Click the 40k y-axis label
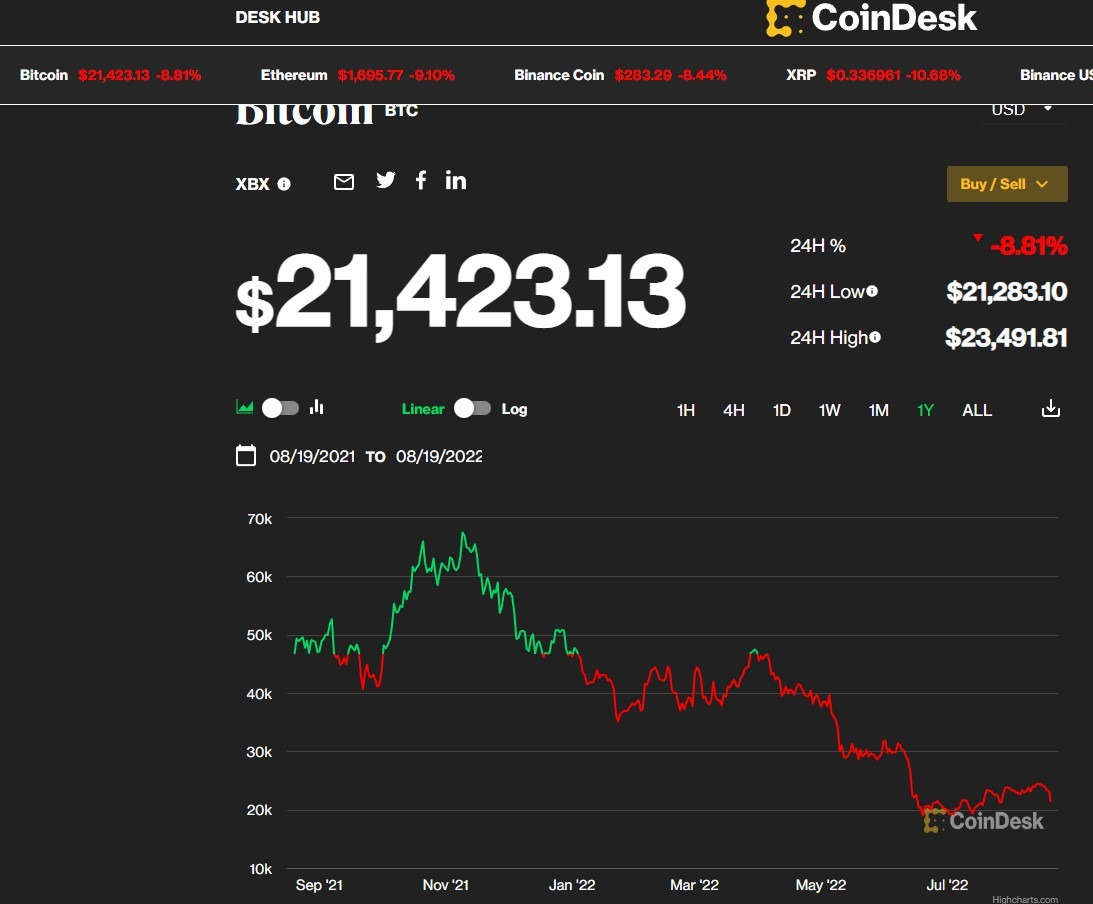Viewport: 1093px width, 904px height. [259, 694]
